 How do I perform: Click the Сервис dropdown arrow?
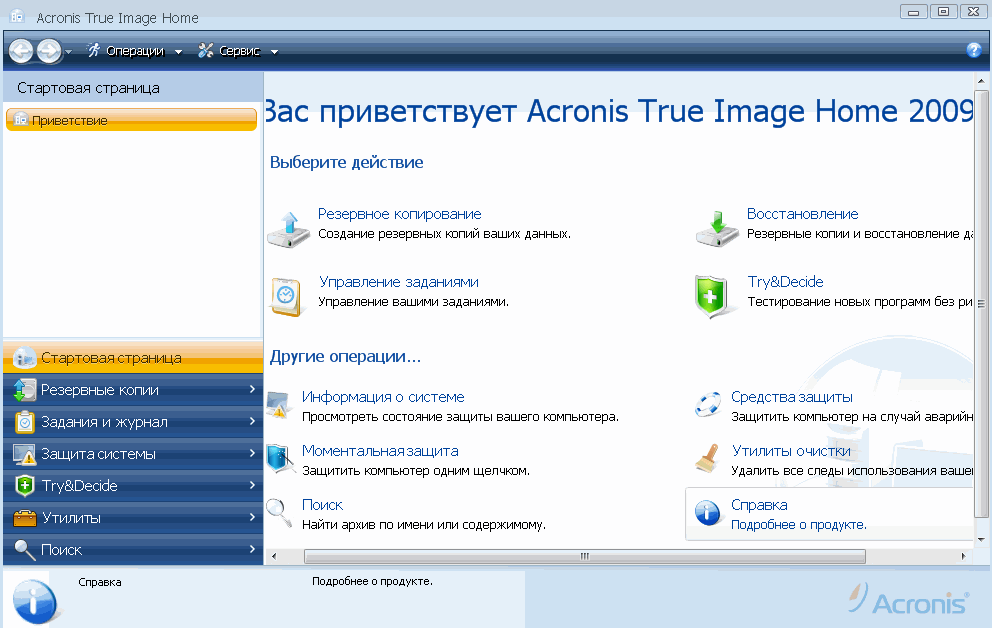coord(275,52)
